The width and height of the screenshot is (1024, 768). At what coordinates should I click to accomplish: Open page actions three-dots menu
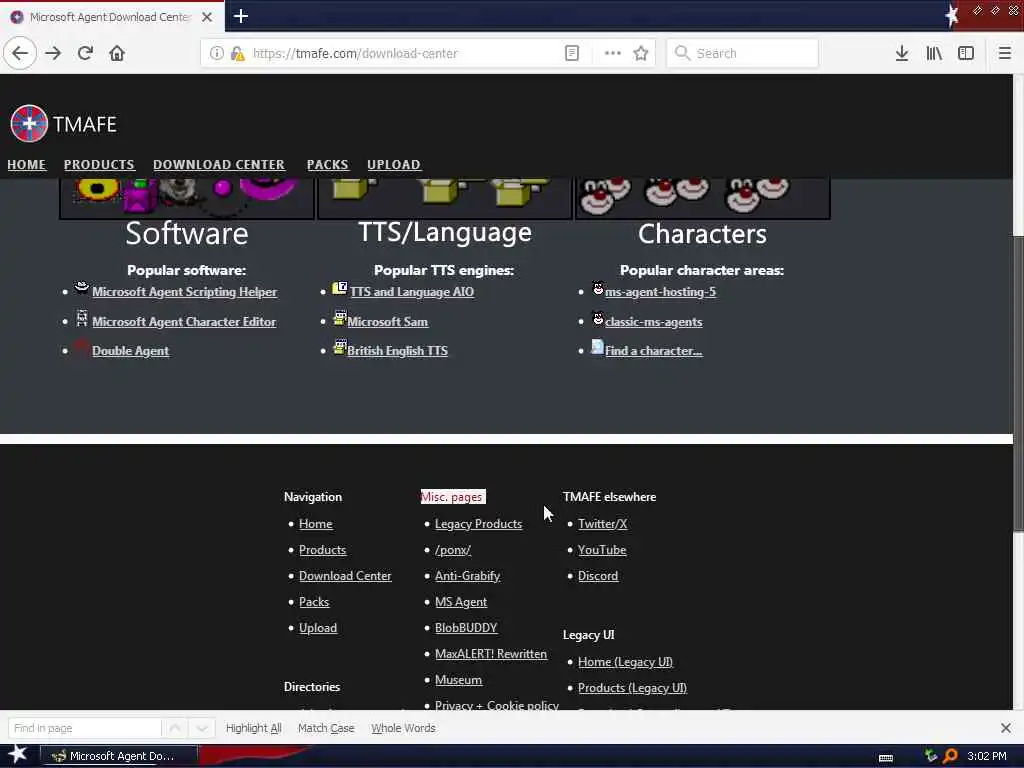tap(613, 53)
